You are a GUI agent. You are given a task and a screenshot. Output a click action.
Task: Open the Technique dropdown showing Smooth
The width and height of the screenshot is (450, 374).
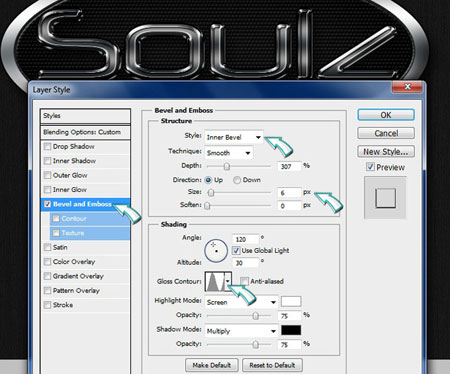coord(229,153)
